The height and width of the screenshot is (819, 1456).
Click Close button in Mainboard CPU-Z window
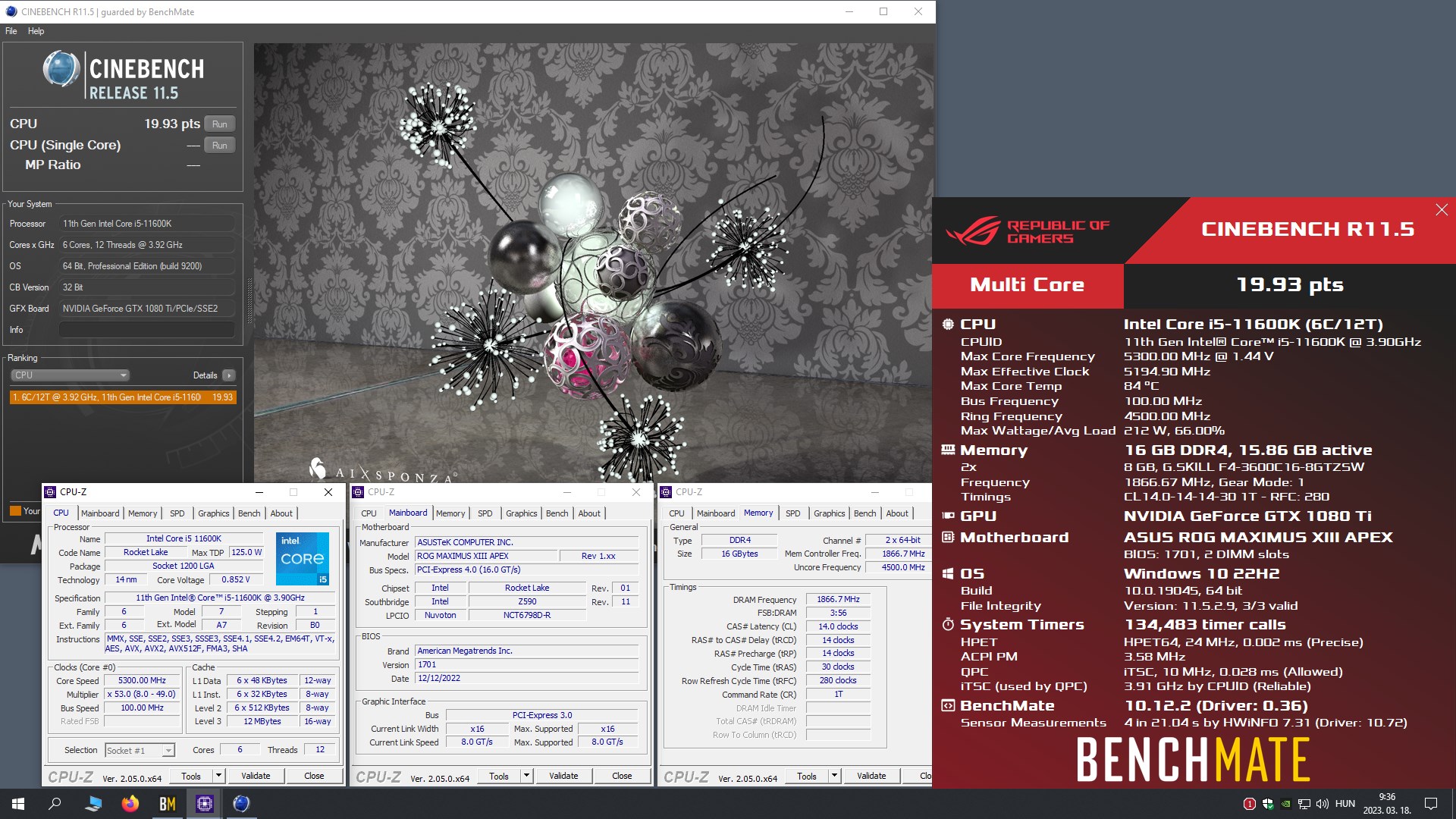[x=622, y=776]
